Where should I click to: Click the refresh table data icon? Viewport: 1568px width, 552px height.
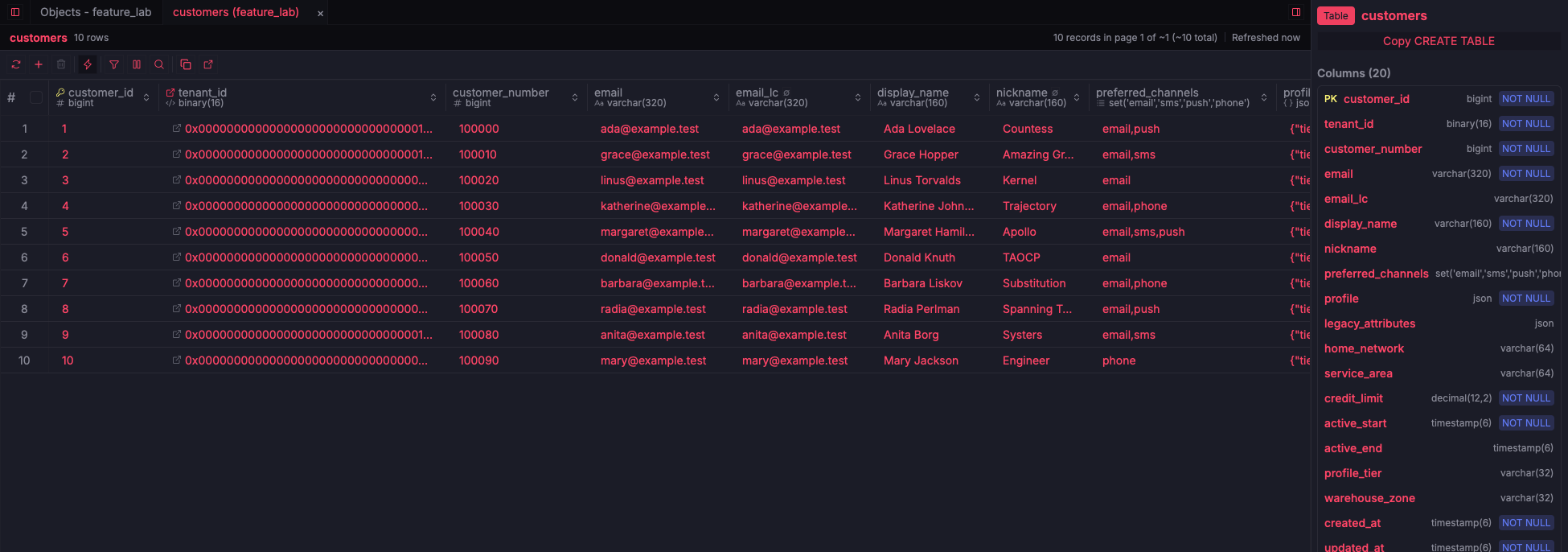coord(16,64)
